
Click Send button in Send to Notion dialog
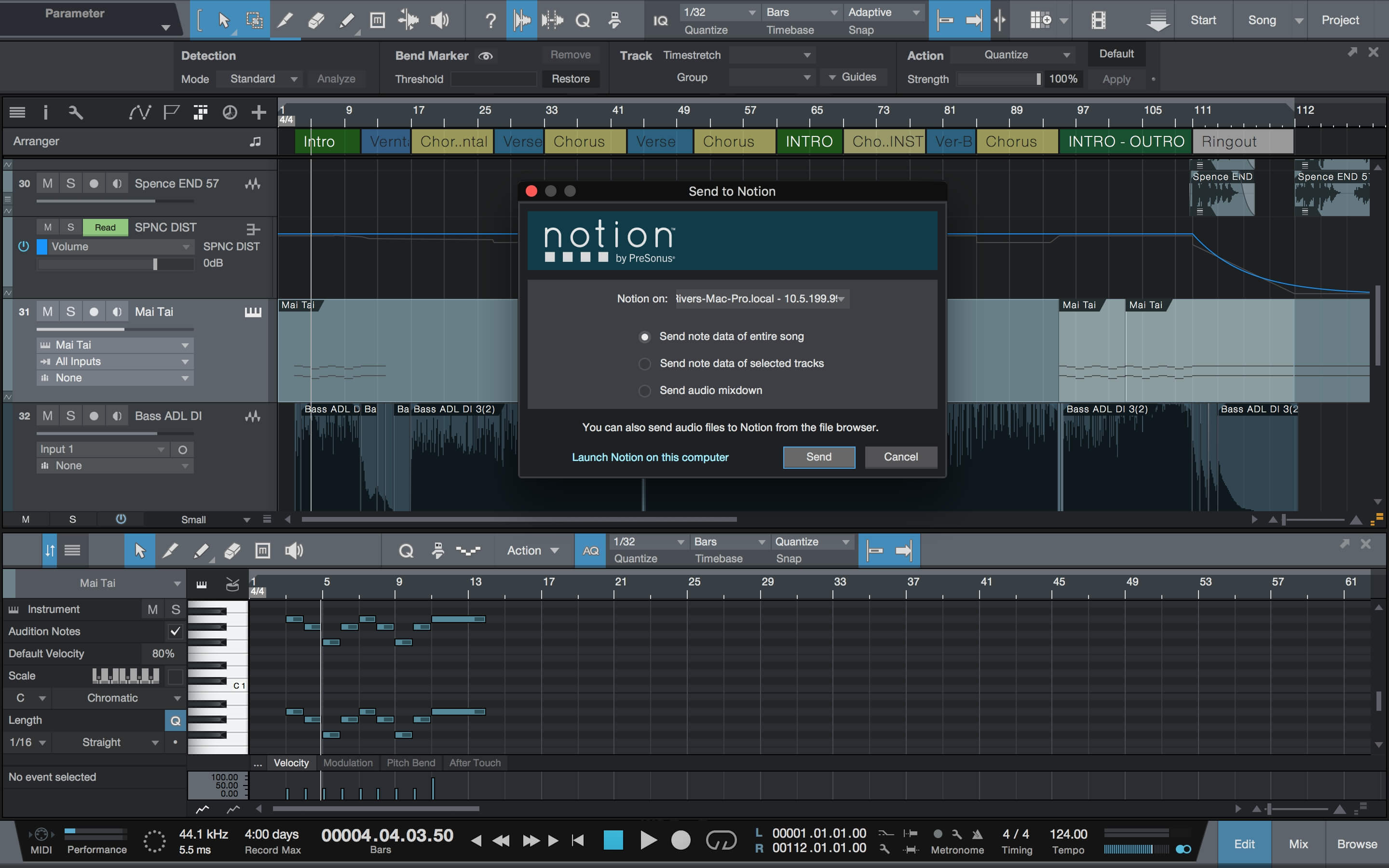[819, 456]
